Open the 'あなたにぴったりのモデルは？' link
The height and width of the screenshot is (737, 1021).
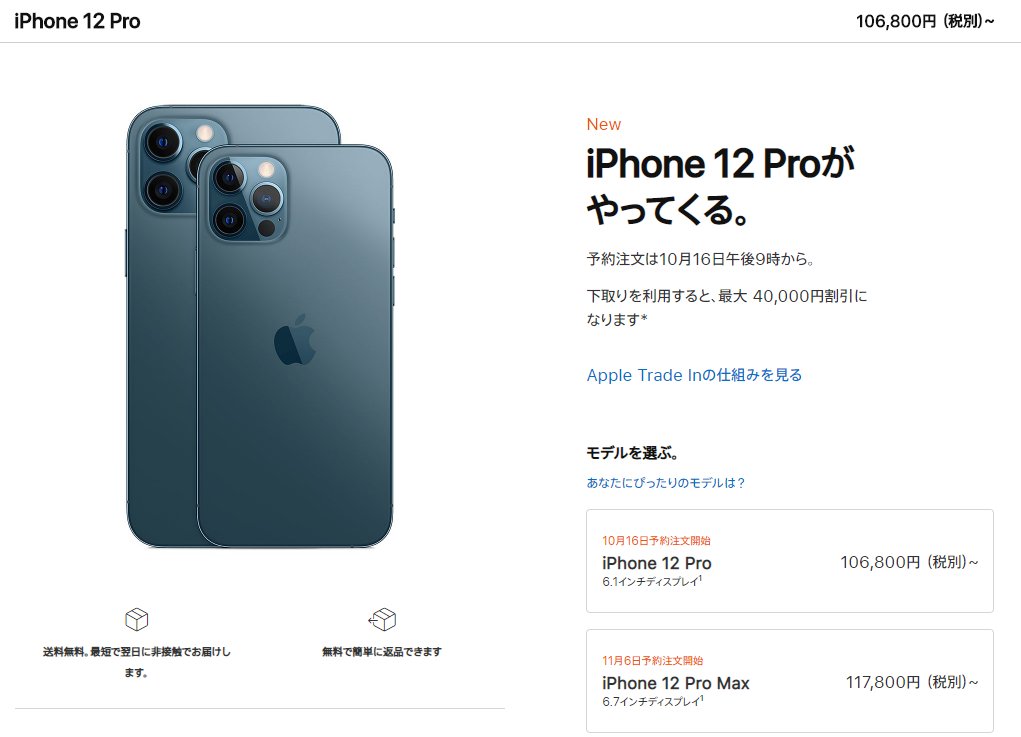[665, 482]
